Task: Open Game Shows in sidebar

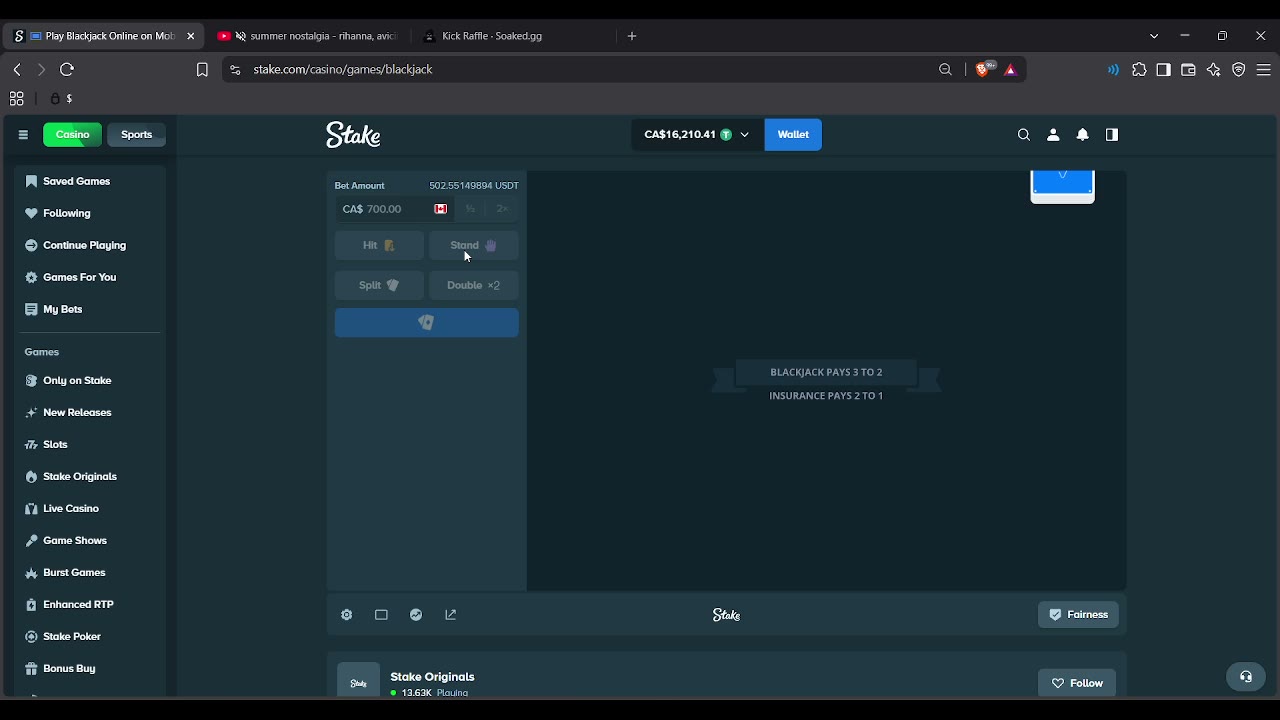Action: pyautogui.click(x=90, y=540)
